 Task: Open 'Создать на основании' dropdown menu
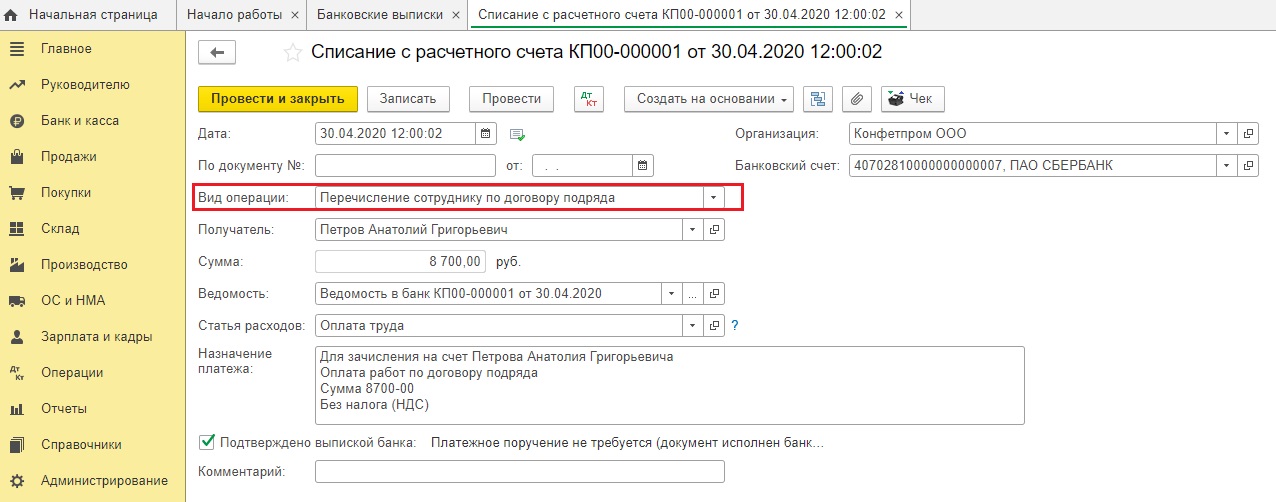pyautogui.click(x=711, y=98)
